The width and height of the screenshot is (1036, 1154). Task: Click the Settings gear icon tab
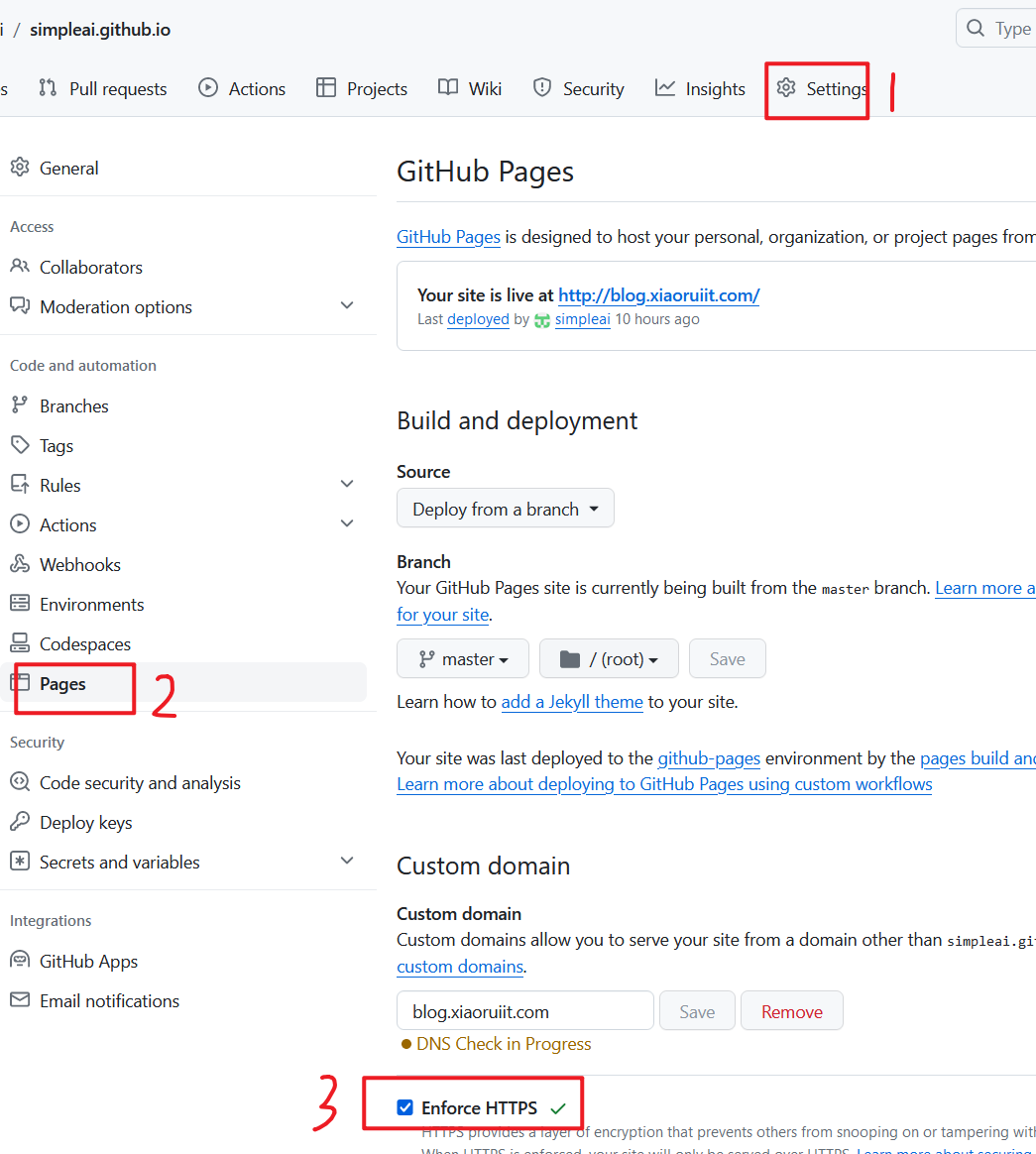tap(786, 88)
